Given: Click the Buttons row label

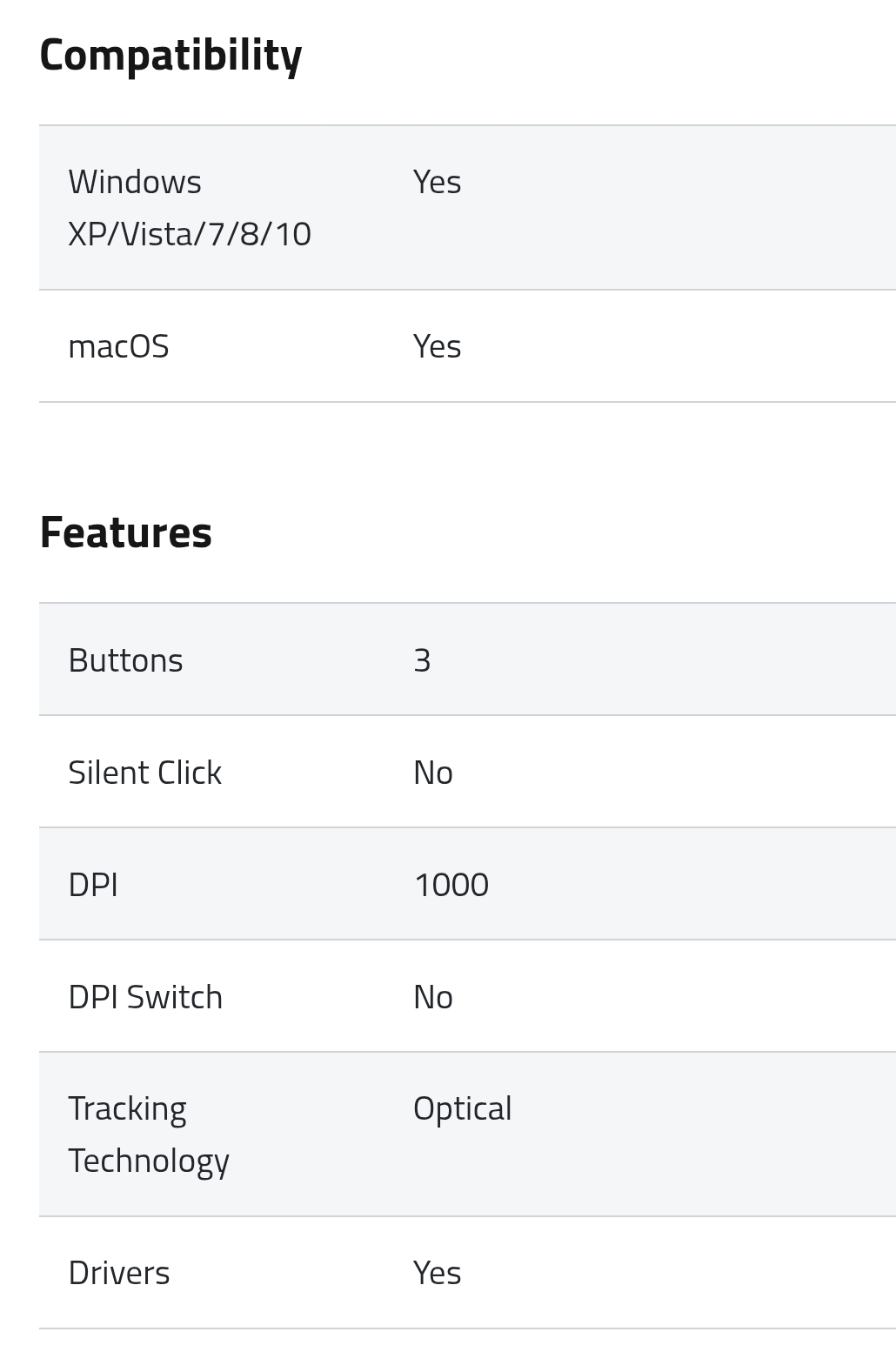Looking at the screenshot, I should (x=125, y=660).
